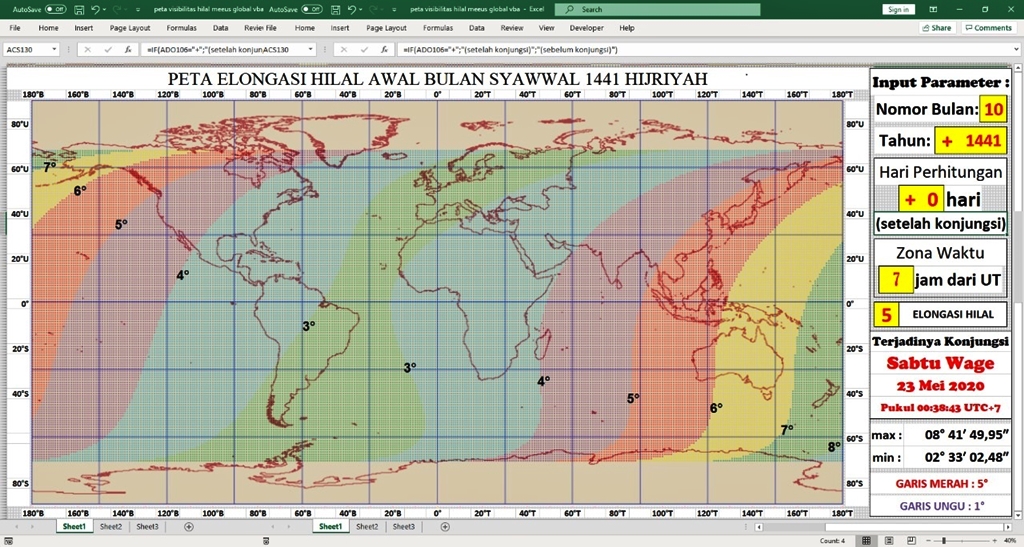Click the Cancel (X) formula icon in the left window
The height and width of the screenshot is (547, 1024).
click(x=88, y=50)
